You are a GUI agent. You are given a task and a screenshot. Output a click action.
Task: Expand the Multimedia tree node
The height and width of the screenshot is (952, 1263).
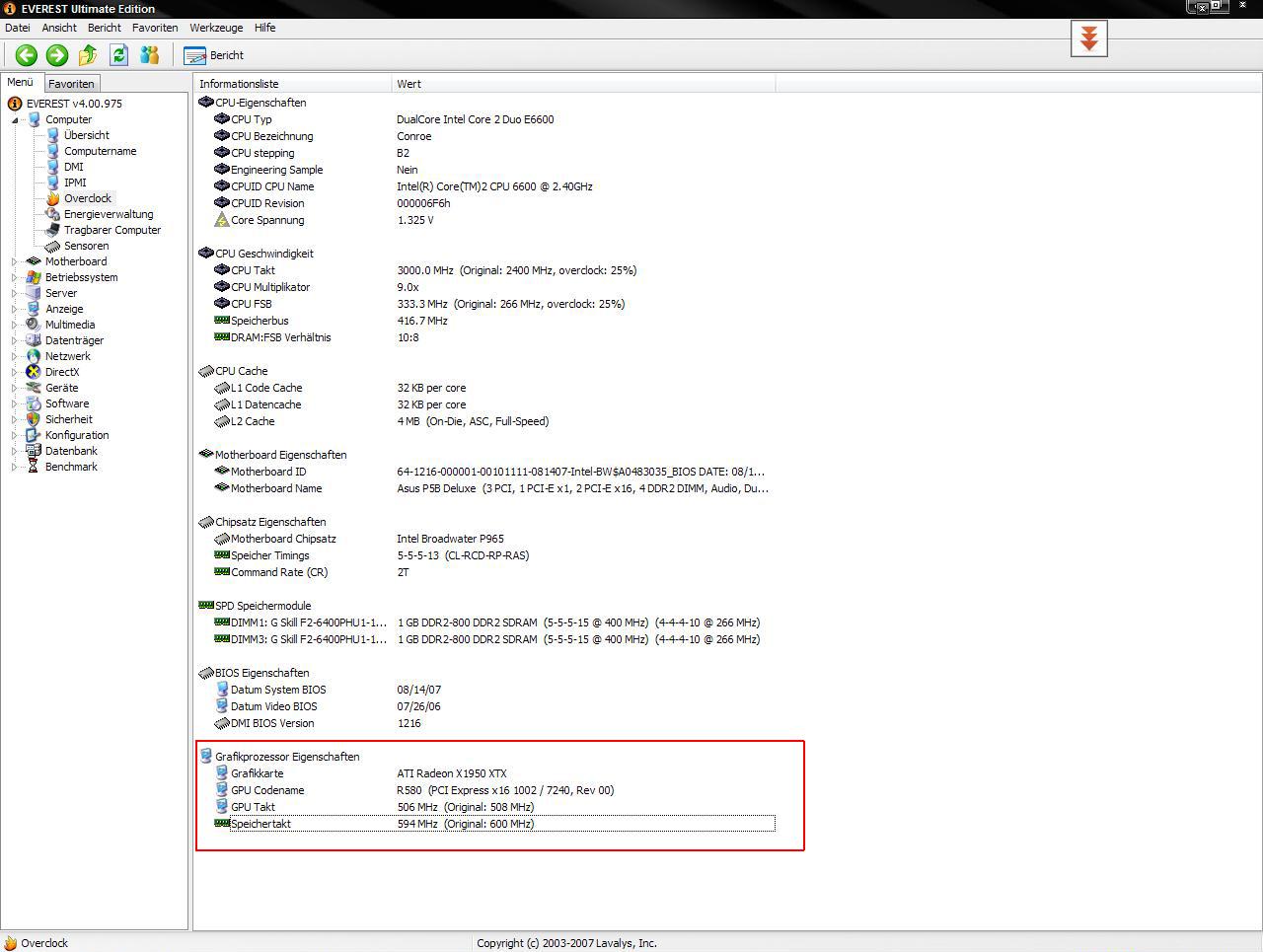[x=15, y=326]
